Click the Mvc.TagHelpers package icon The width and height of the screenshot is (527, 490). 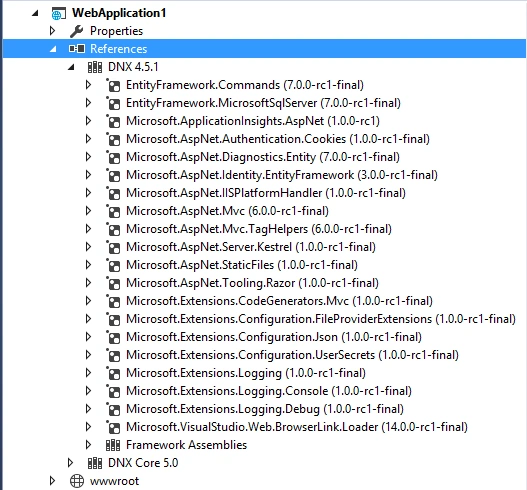[x=113, y=229]
